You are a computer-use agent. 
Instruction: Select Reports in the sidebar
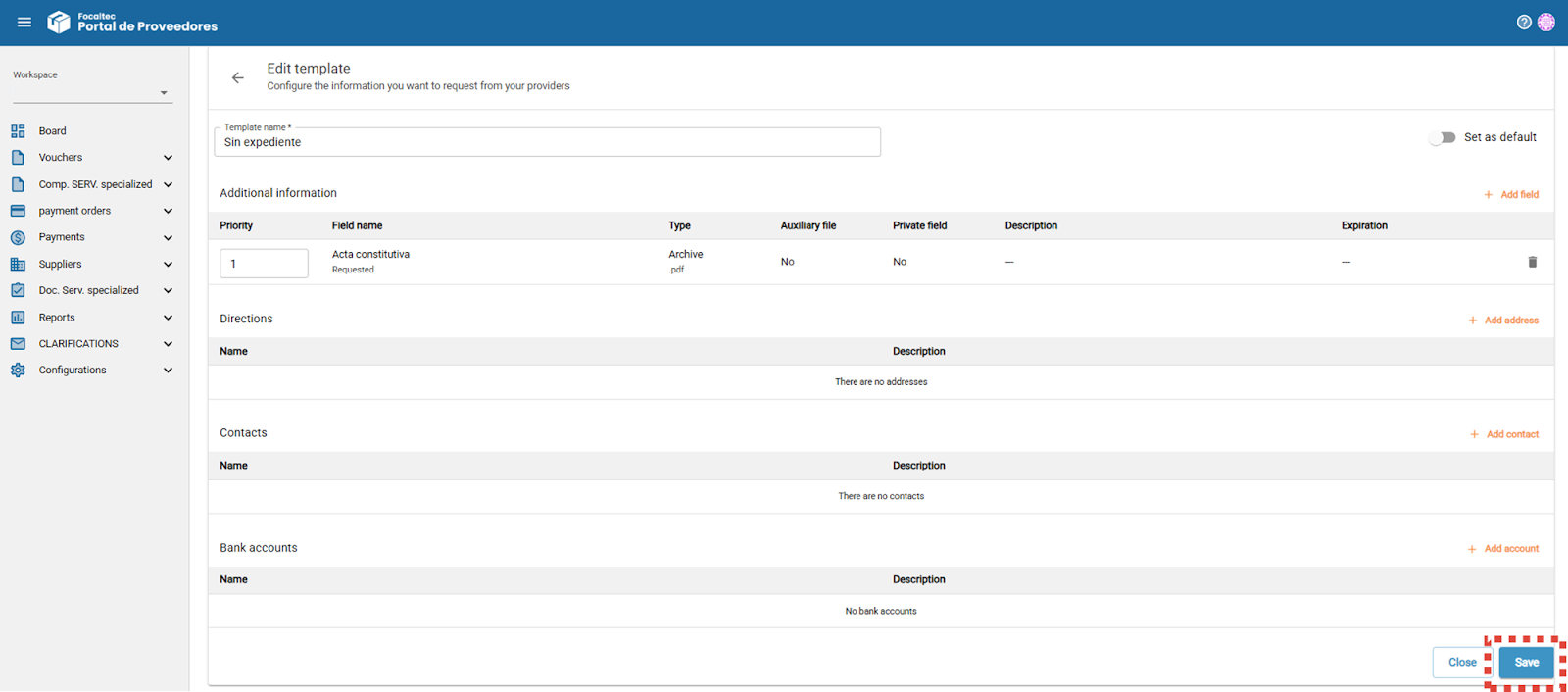pyautogui.click(x=57, y=318)
